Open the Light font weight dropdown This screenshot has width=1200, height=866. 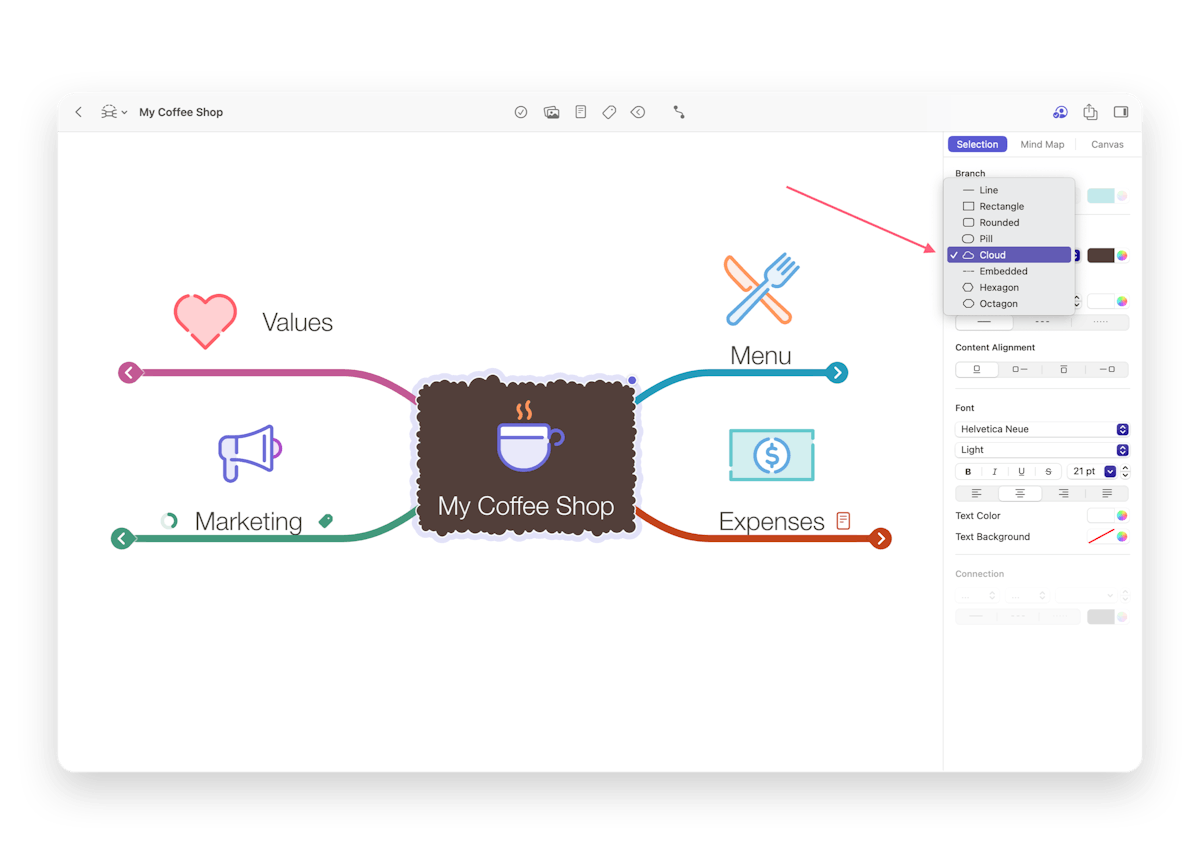click(x=1042, y=450)
